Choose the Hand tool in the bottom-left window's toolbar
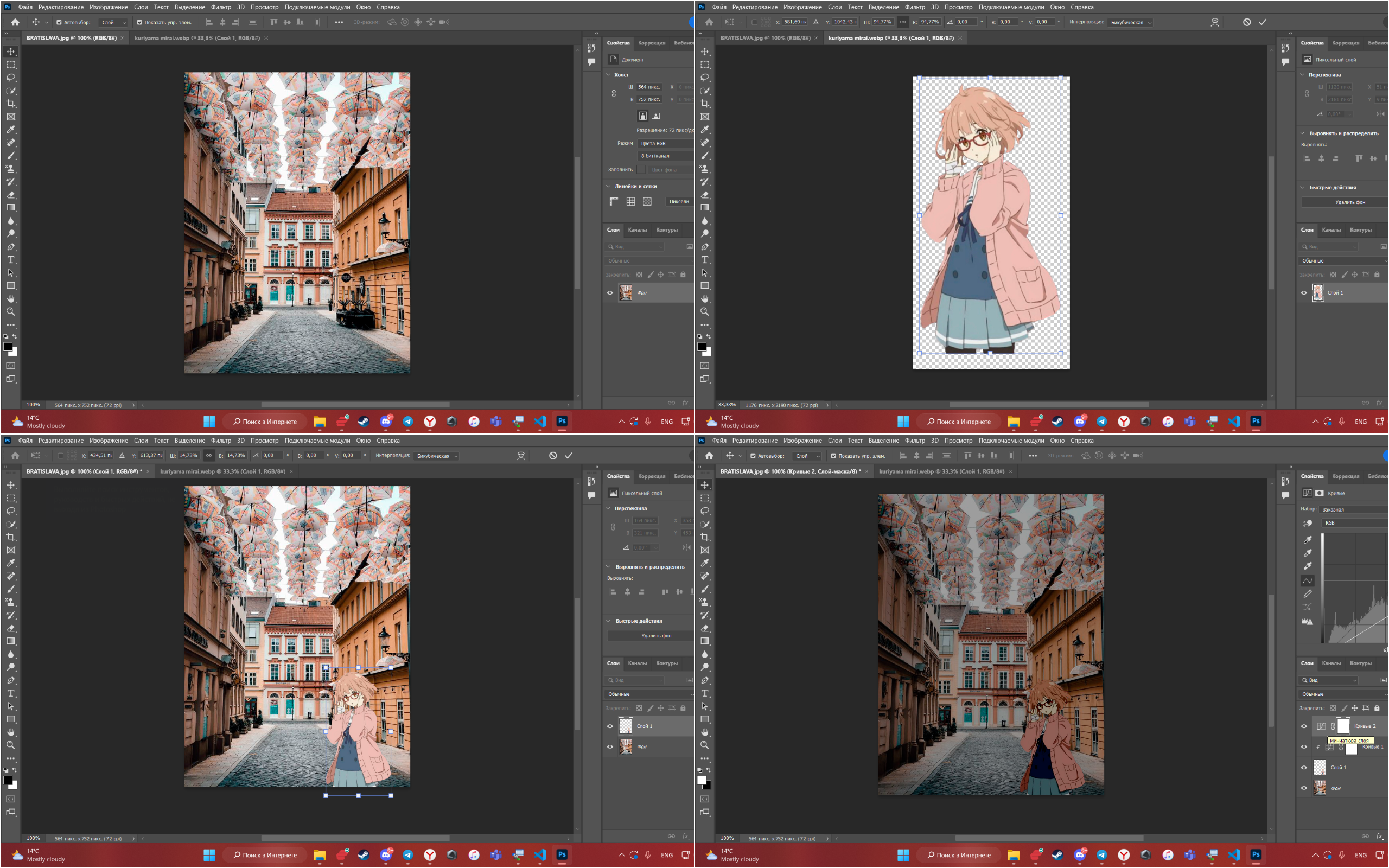The height and width of the screenshot is (868, 1389). click(x=10, y=732)
